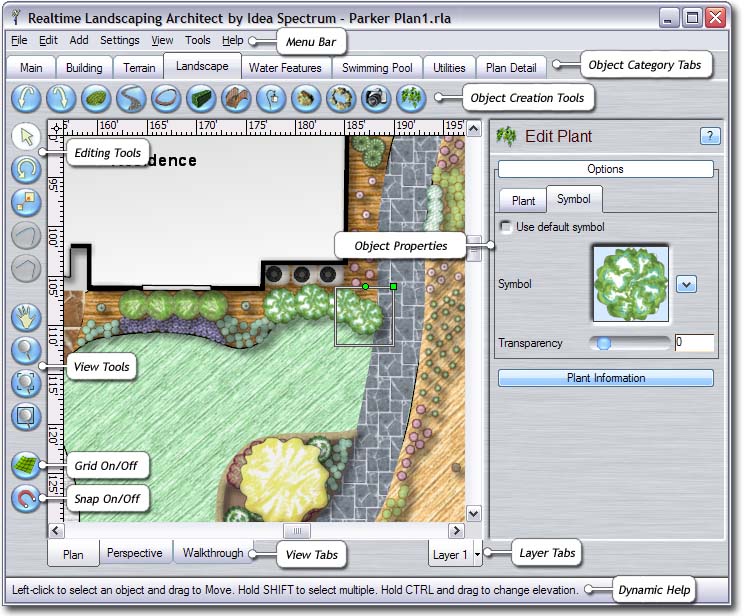Open help with the question mark button
This screenshot has width=745, height=616.
(x=710, y=136)
